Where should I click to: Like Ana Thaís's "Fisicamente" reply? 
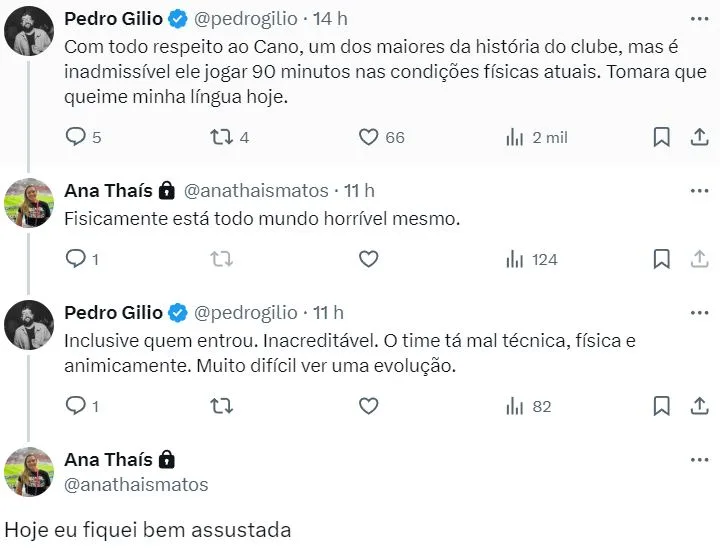(x=369, y=259)
